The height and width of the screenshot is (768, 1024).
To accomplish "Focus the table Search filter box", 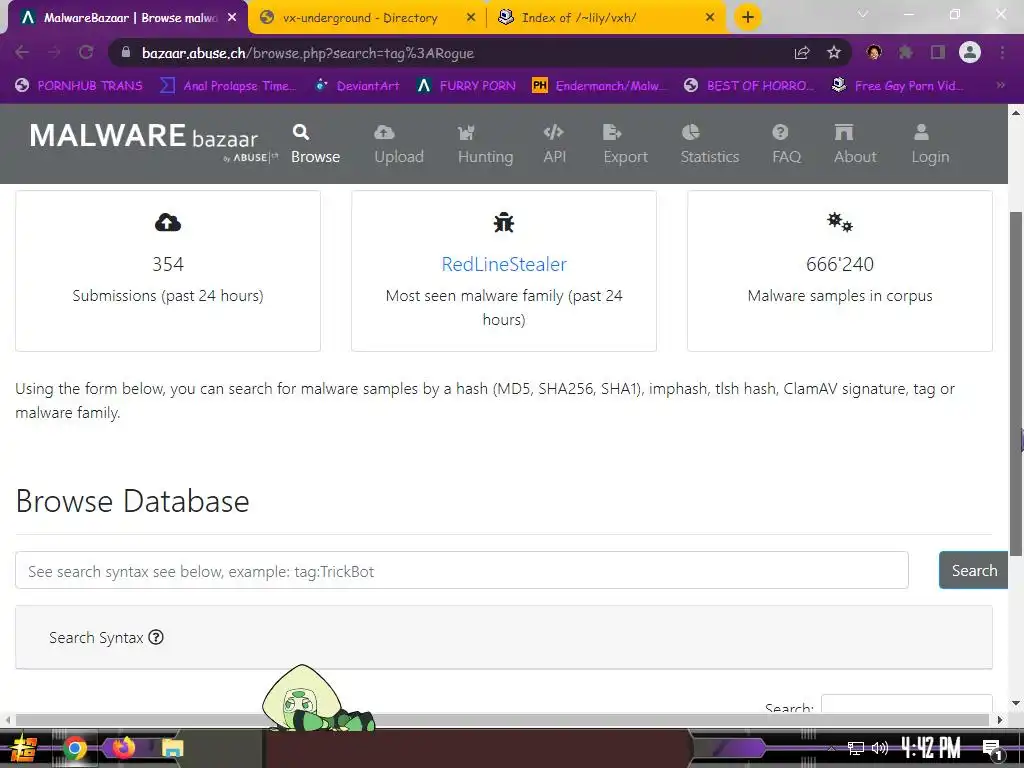I will point(906,704).
